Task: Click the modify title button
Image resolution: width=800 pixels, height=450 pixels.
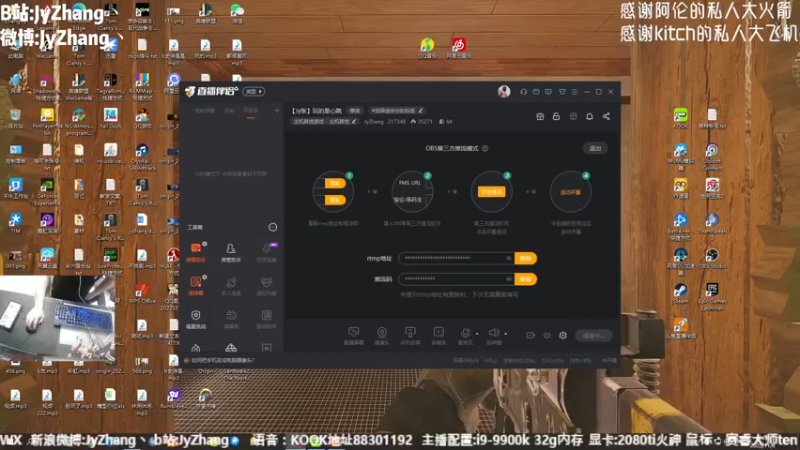Action: tap(355, 111)
